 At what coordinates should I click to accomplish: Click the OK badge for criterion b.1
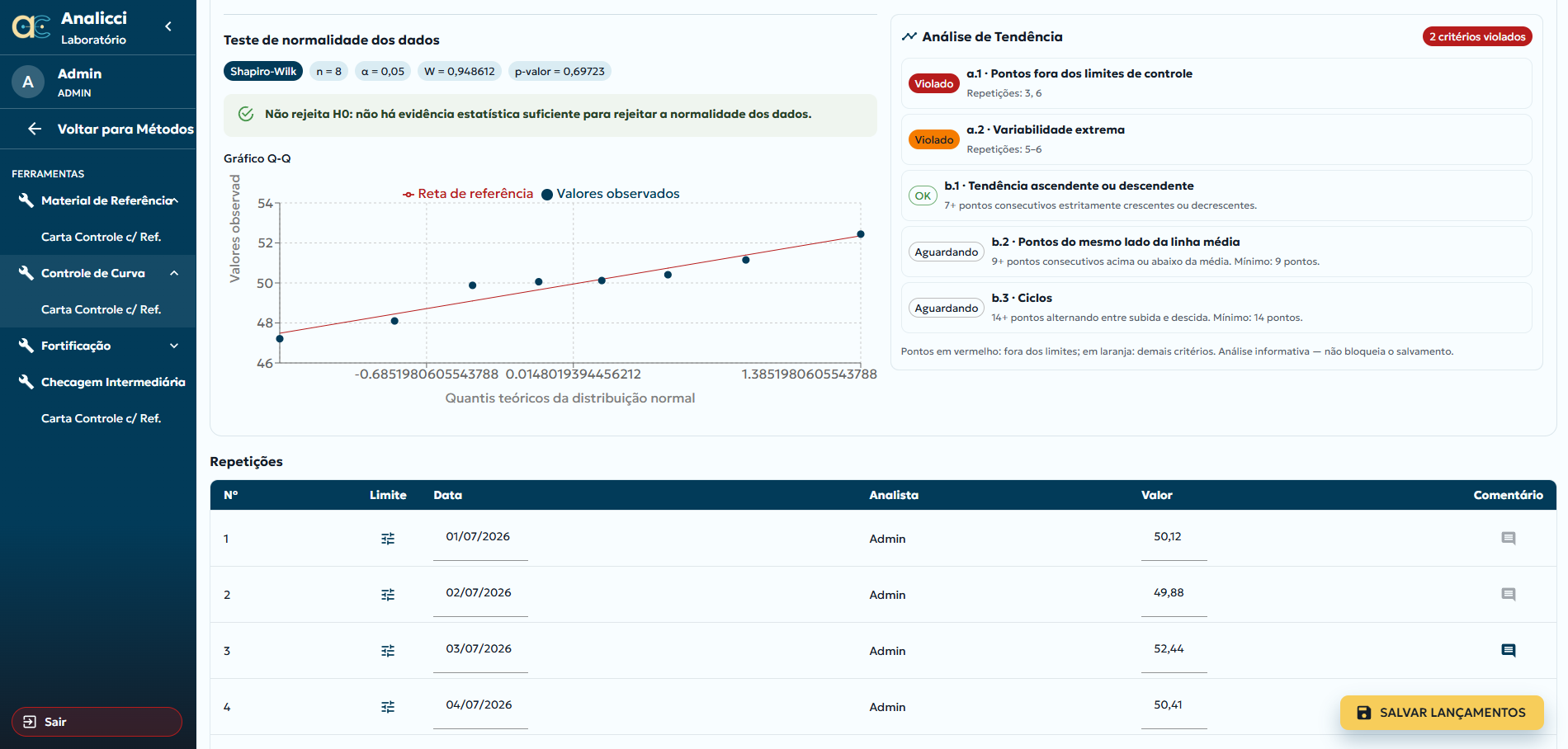coord(923,195)
